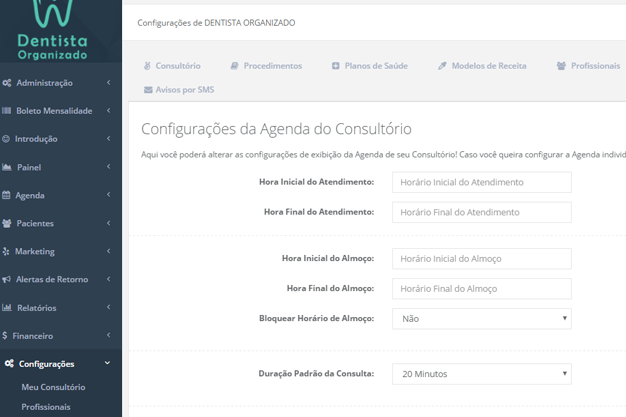Click the Painel chart icon
626x417 pixels.
(x=7, y=167)
